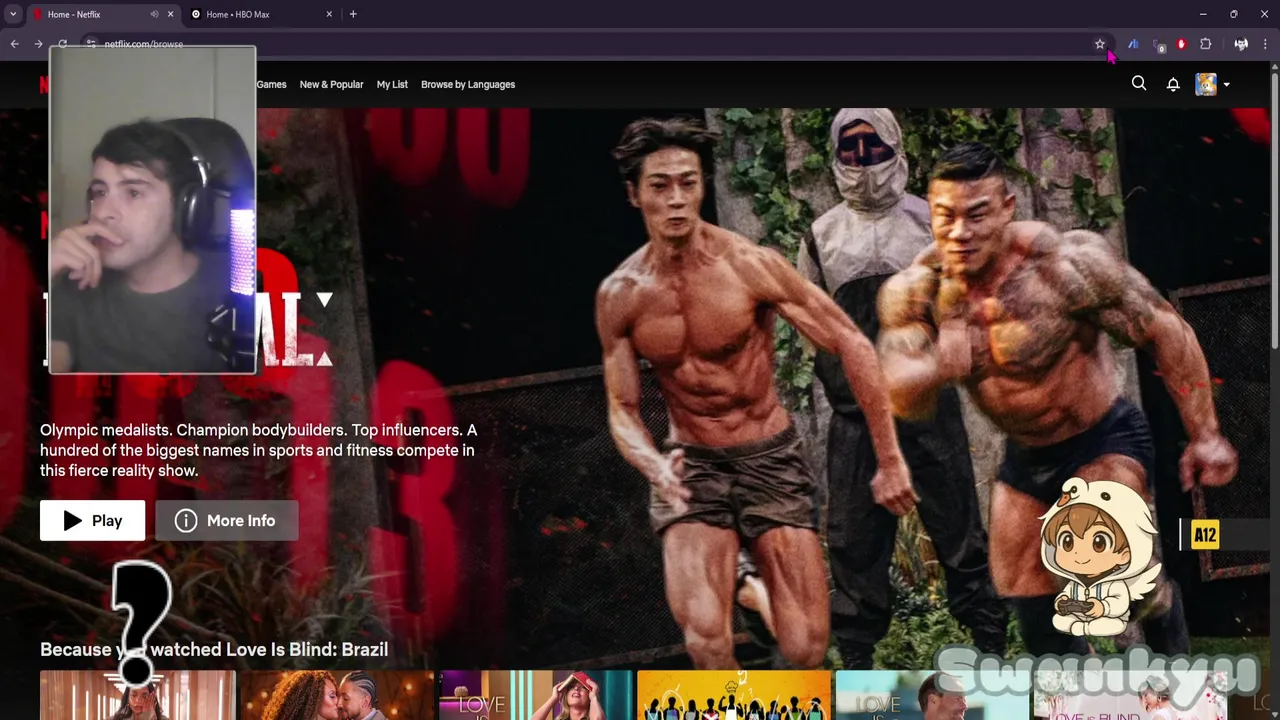The image size is (1280, 720).
Task: Select the Home - Netflix tab
Action: (102, 14)
